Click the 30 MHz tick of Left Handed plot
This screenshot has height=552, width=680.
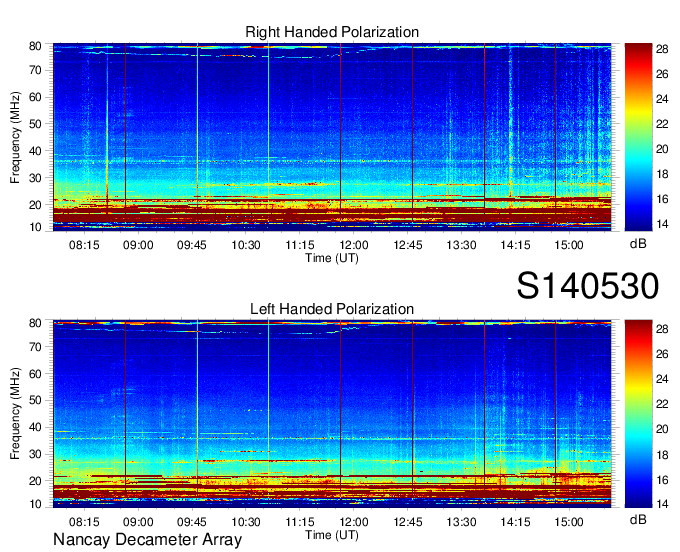click(35, 454)
